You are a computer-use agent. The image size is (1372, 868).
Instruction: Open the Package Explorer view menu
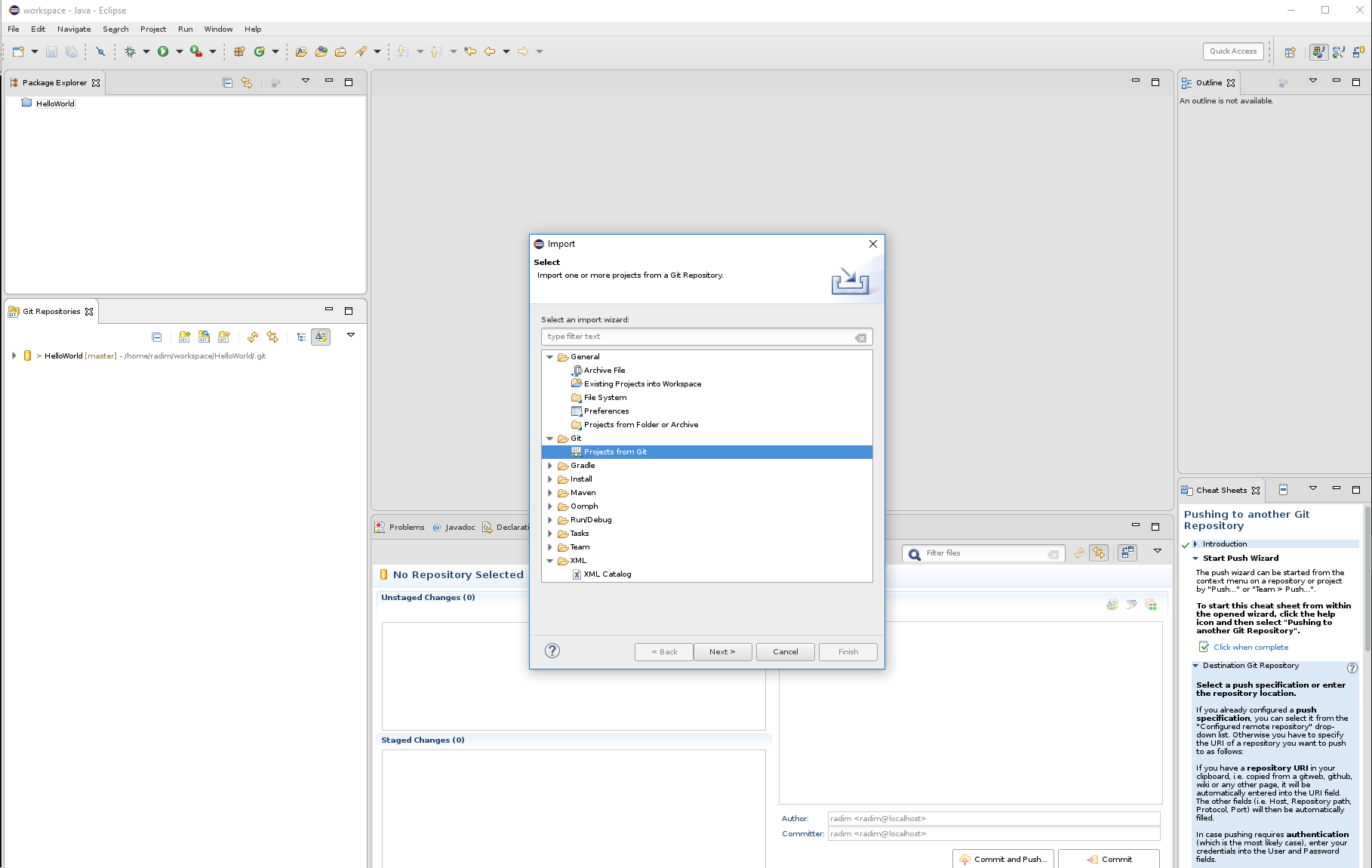pos(306,81)
